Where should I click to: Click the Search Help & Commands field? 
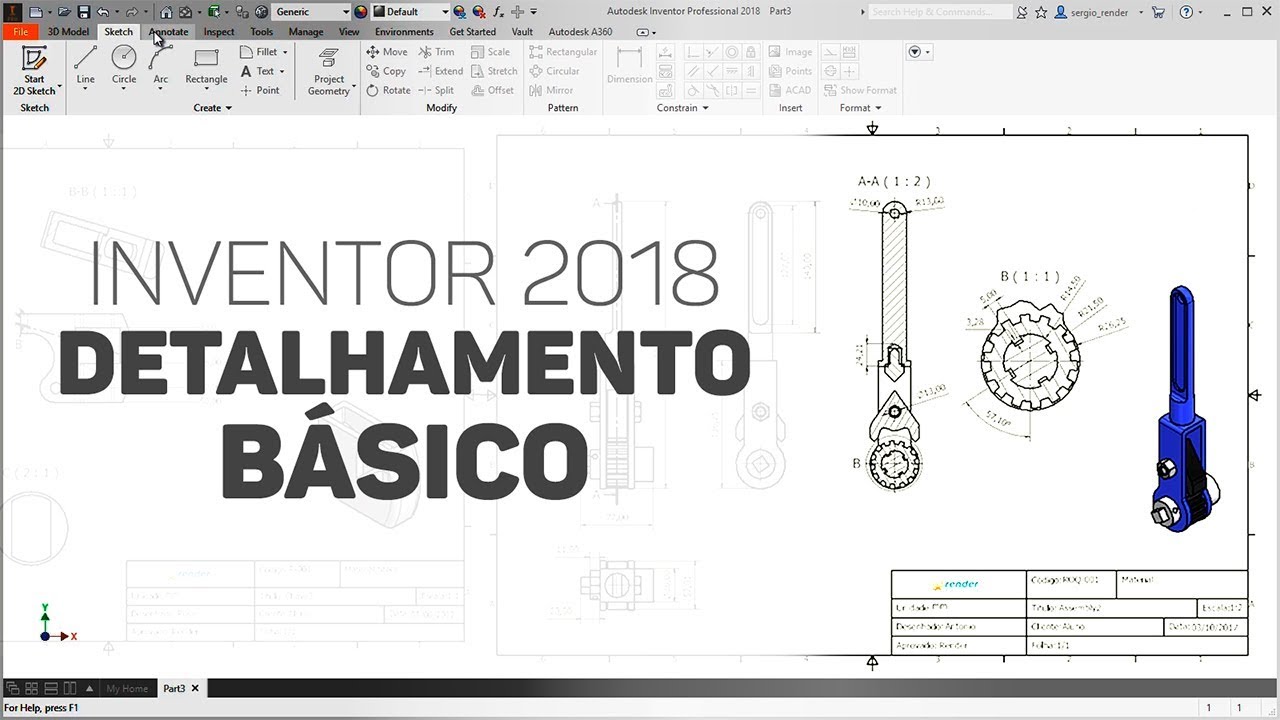tap(940, 12)
